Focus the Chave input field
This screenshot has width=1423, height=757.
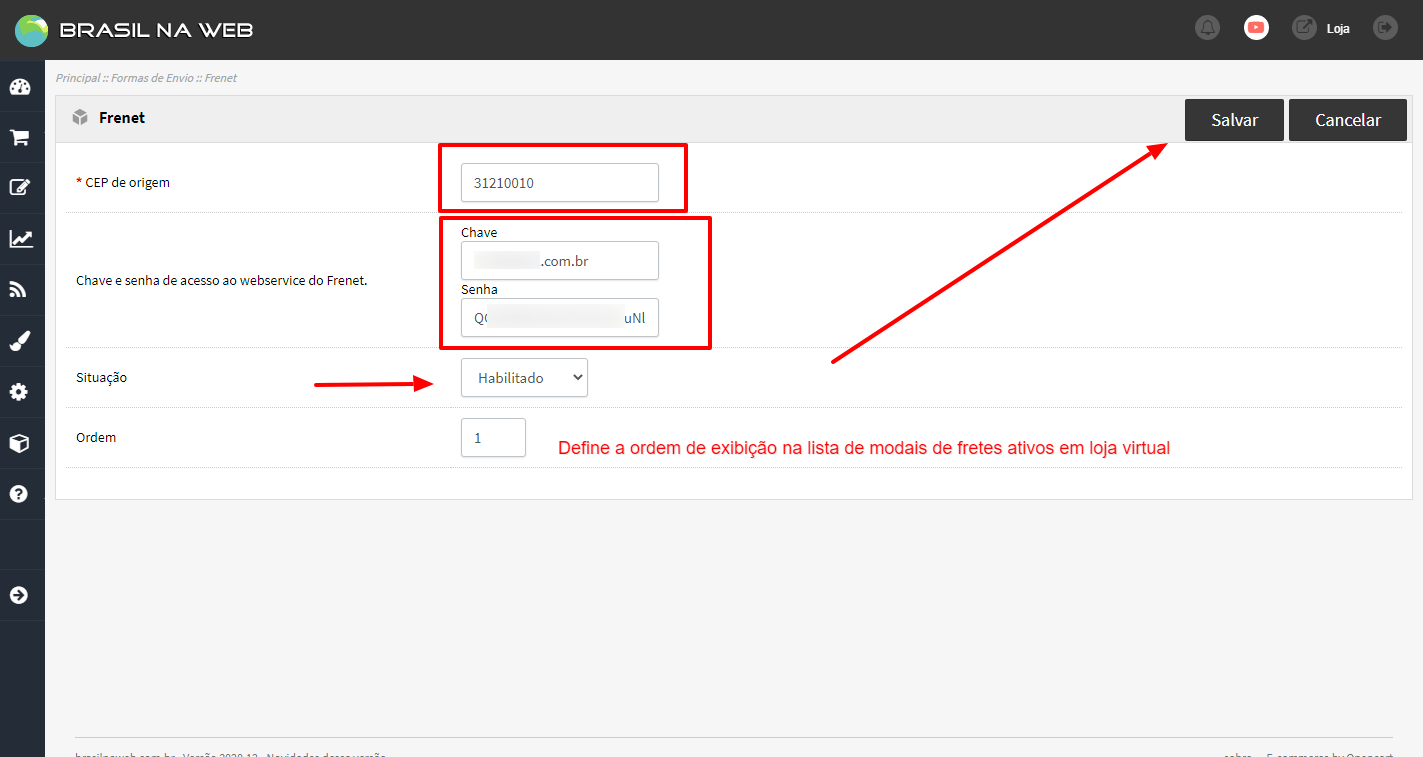click(559, 261)
